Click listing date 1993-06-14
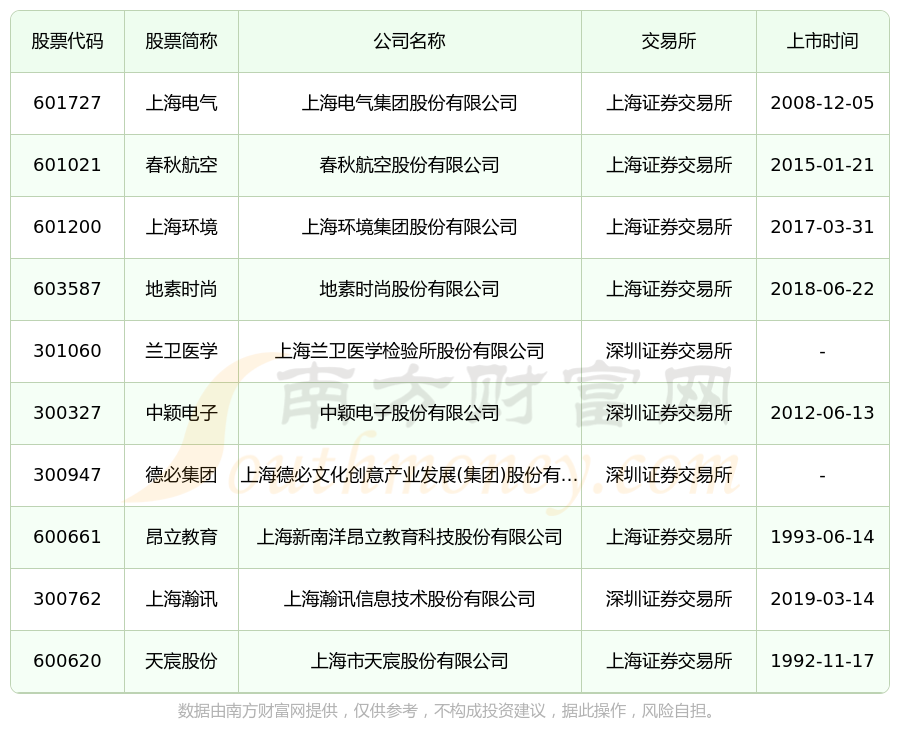Image resolution: width=900 pixels, height=738 pixels. tap(823, 537)
